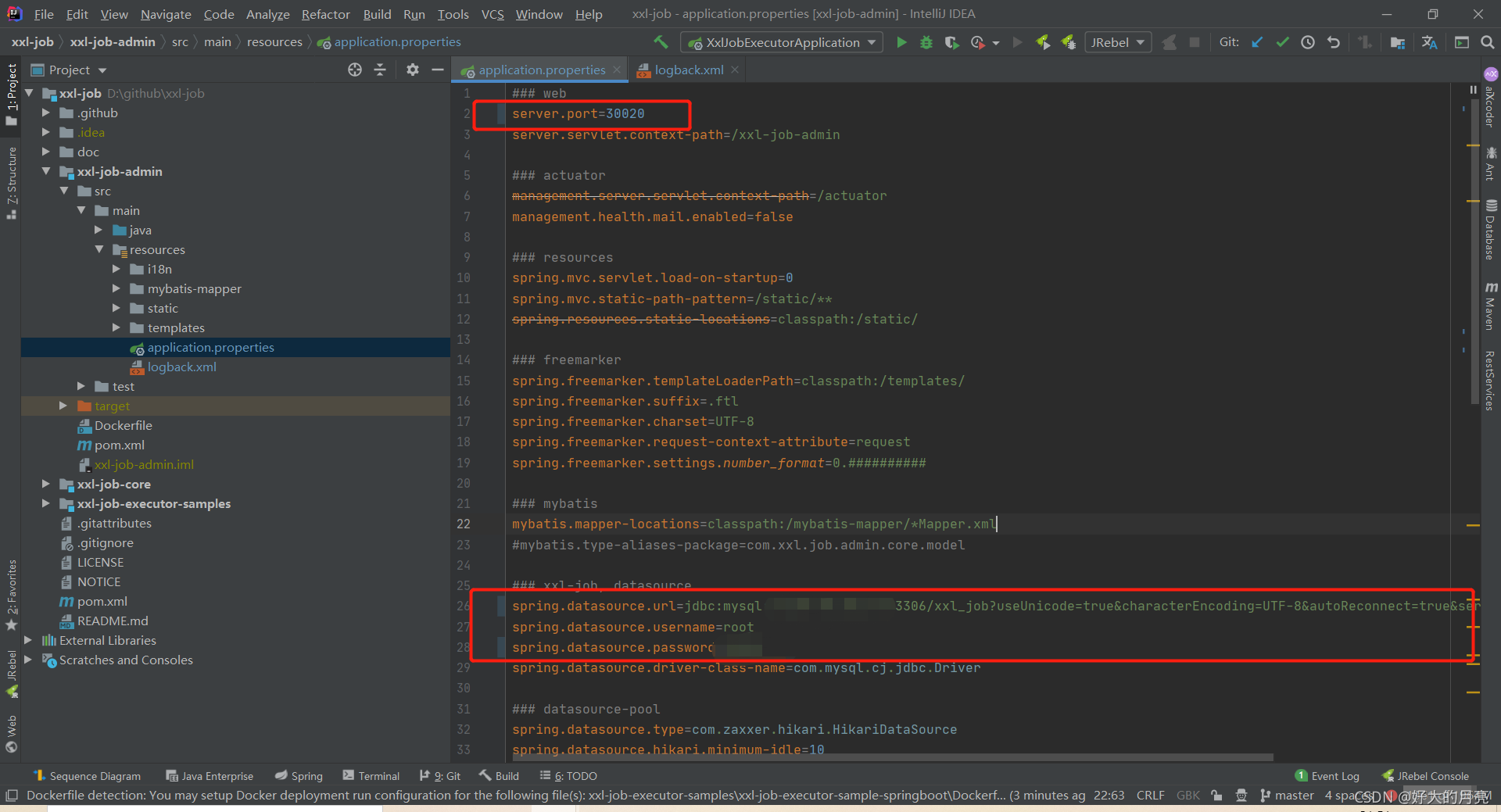Open the Refactor menu

coord(325,14)
